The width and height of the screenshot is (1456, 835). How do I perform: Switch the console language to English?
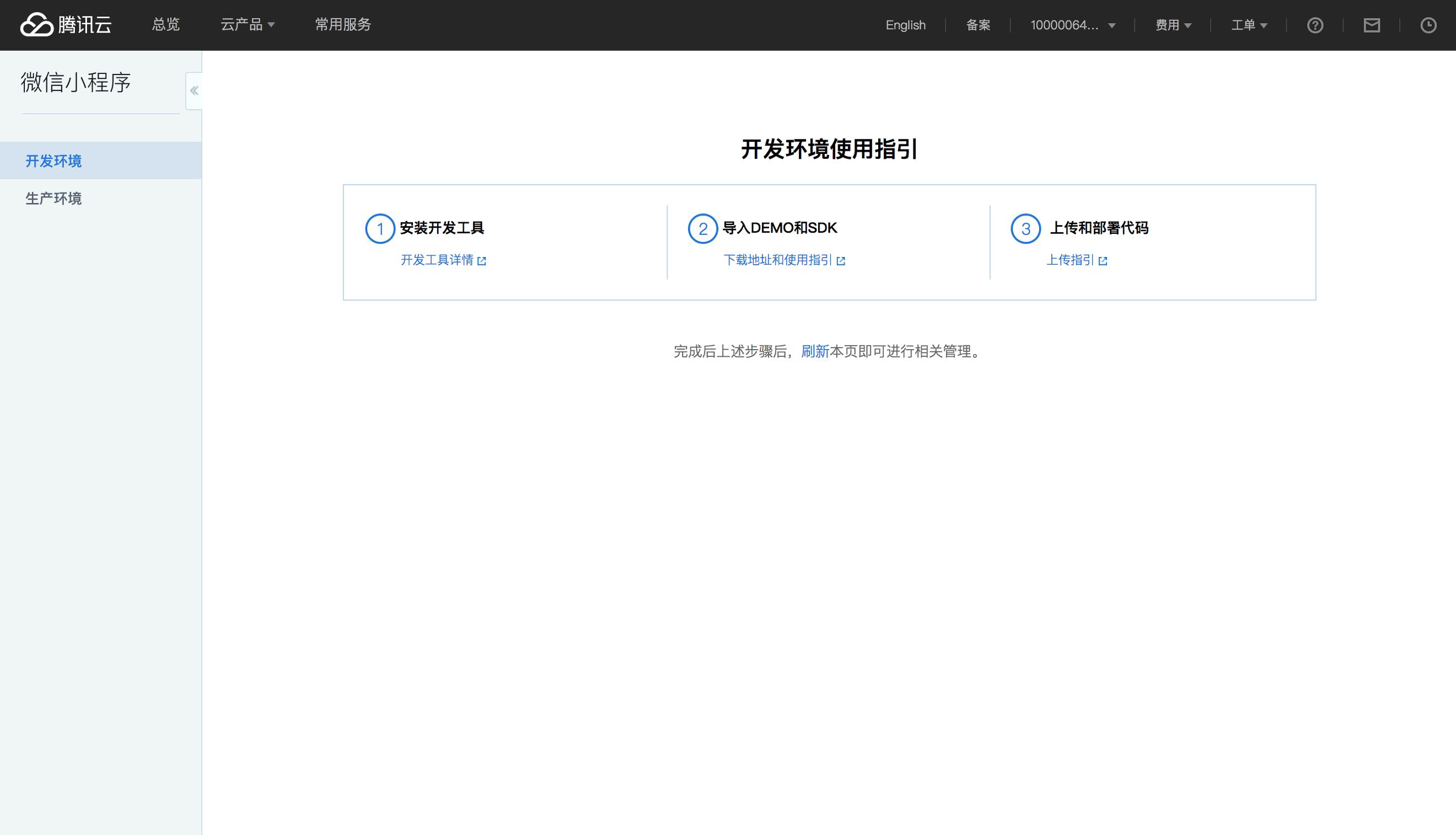(x=905, y=25)
